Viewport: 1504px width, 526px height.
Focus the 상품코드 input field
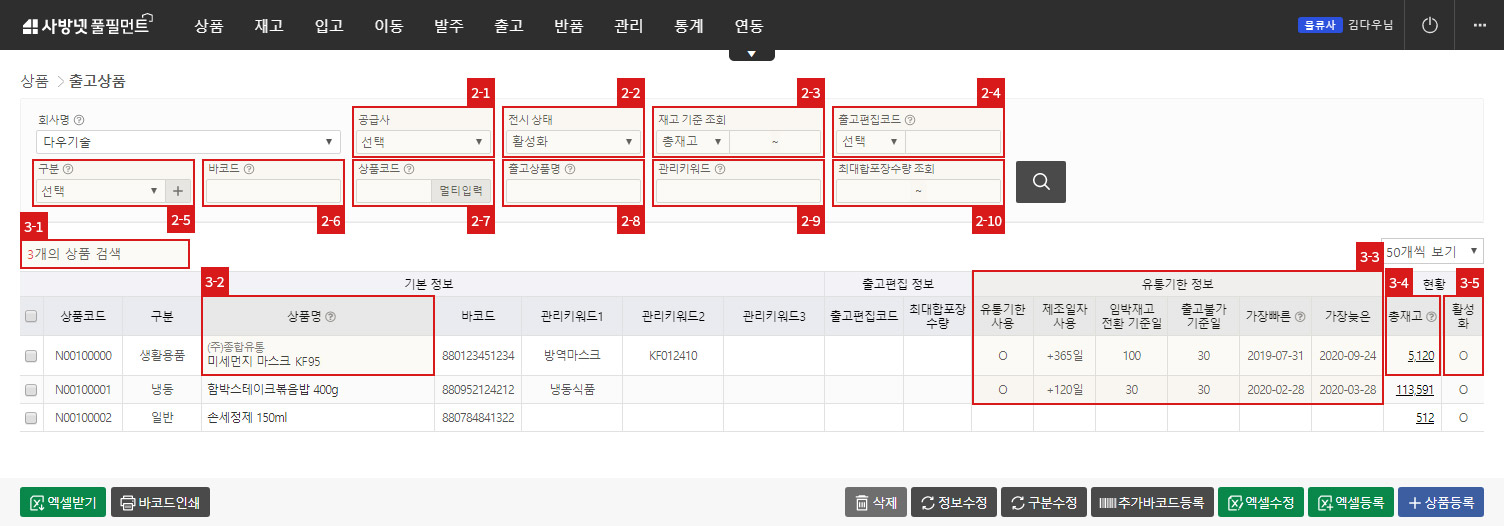pyautogui.click(x=394, y=190)
